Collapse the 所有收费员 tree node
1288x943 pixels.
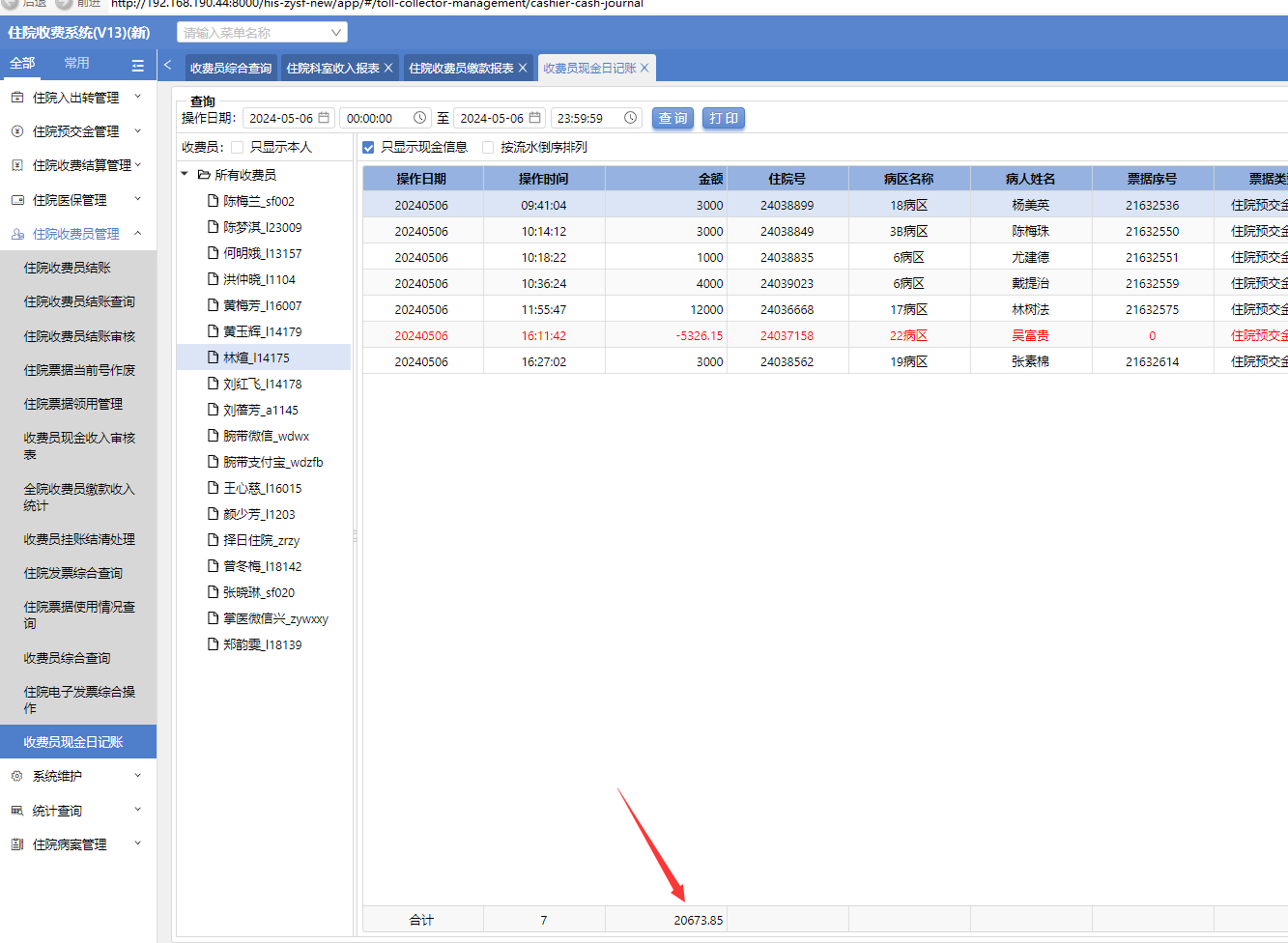(x=185, y=175)
